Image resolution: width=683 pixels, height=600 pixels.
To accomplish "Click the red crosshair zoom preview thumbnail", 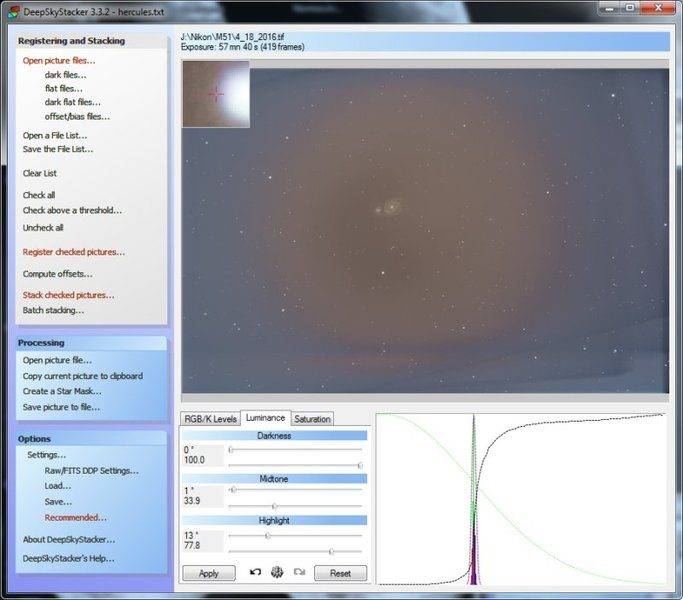I will [216, 94].
